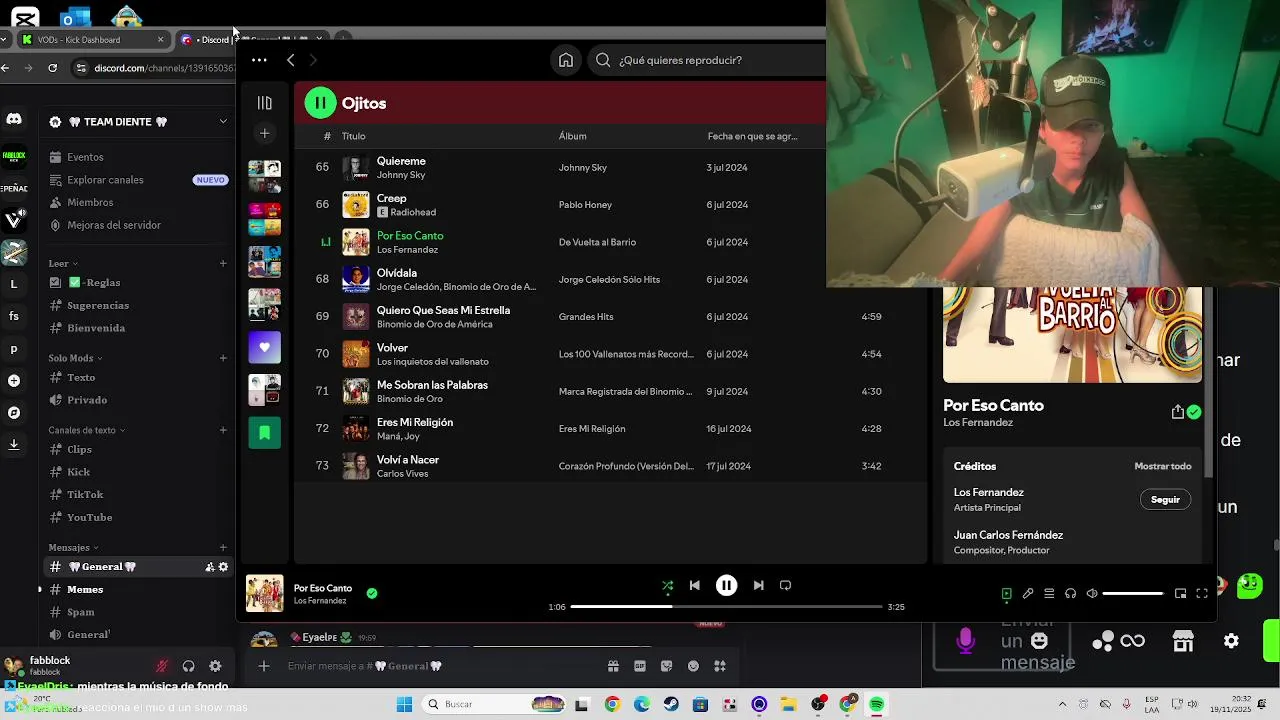Seek within the song progress bar
This screenshot has width=1280, height=720.
coord(727,606)
